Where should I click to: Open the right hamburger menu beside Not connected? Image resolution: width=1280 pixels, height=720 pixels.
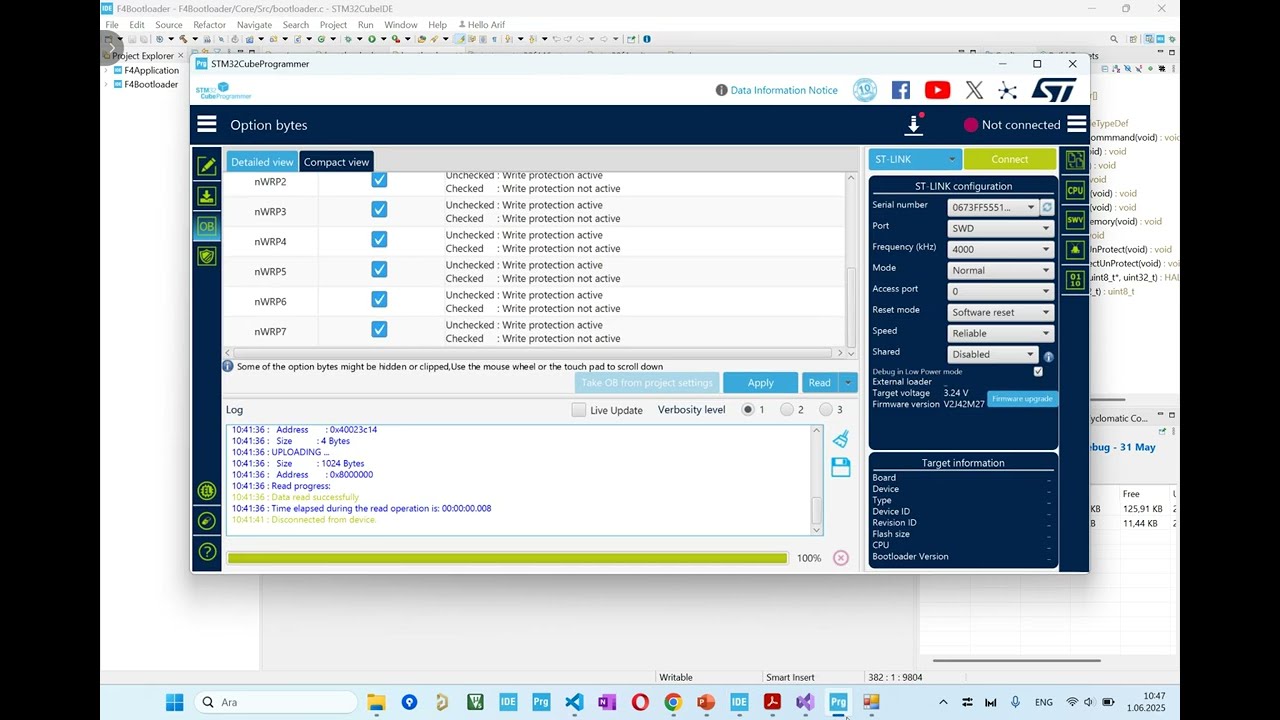1076,124
